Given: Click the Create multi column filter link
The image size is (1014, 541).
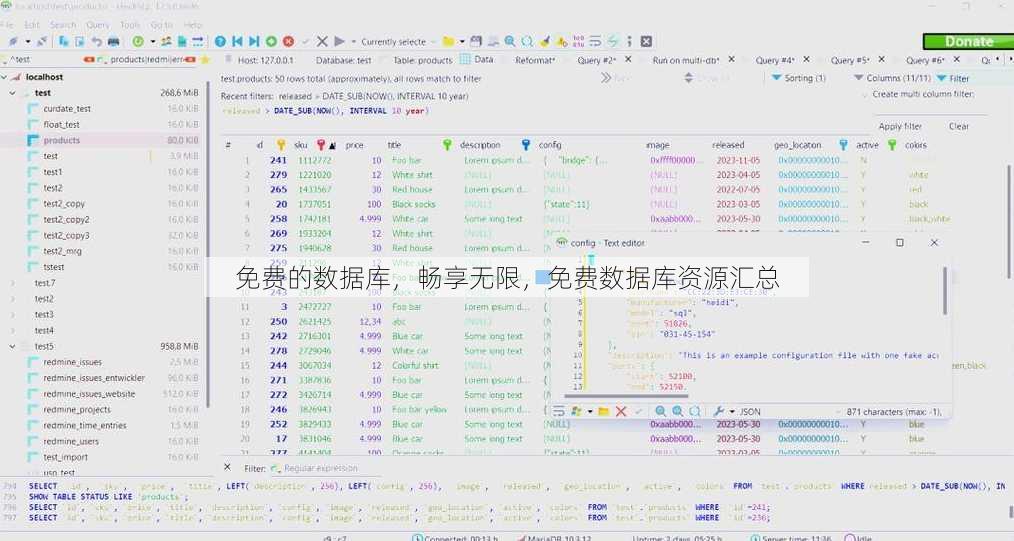Looking at the screenshot, I should point(923,94).
